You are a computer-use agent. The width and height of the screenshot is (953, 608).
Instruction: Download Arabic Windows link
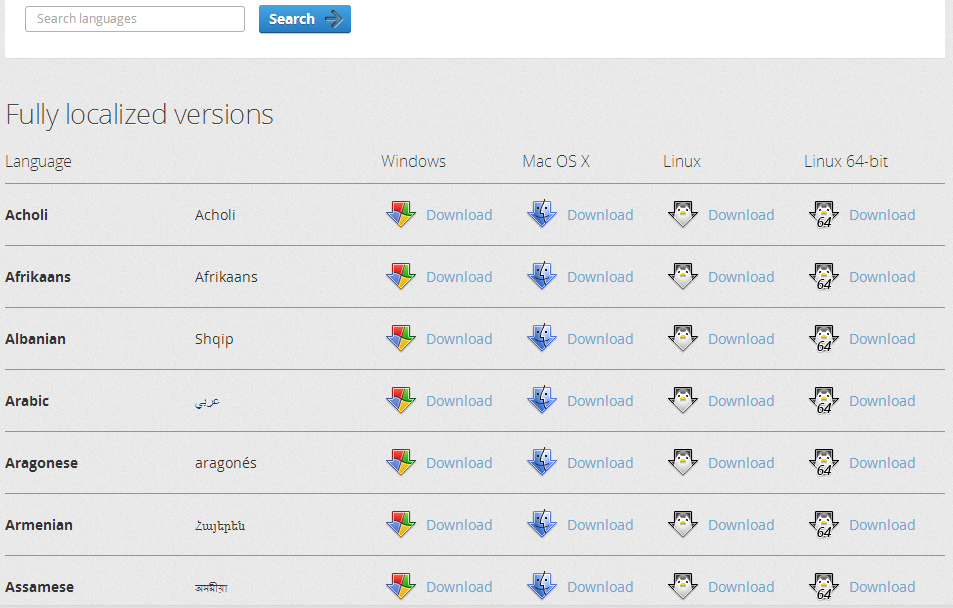coord(459,401)
